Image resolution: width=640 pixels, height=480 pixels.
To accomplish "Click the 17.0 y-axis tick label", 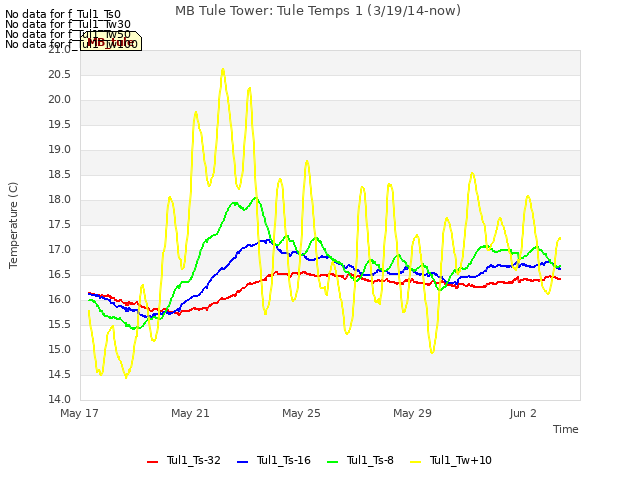I will pos(60,250).
